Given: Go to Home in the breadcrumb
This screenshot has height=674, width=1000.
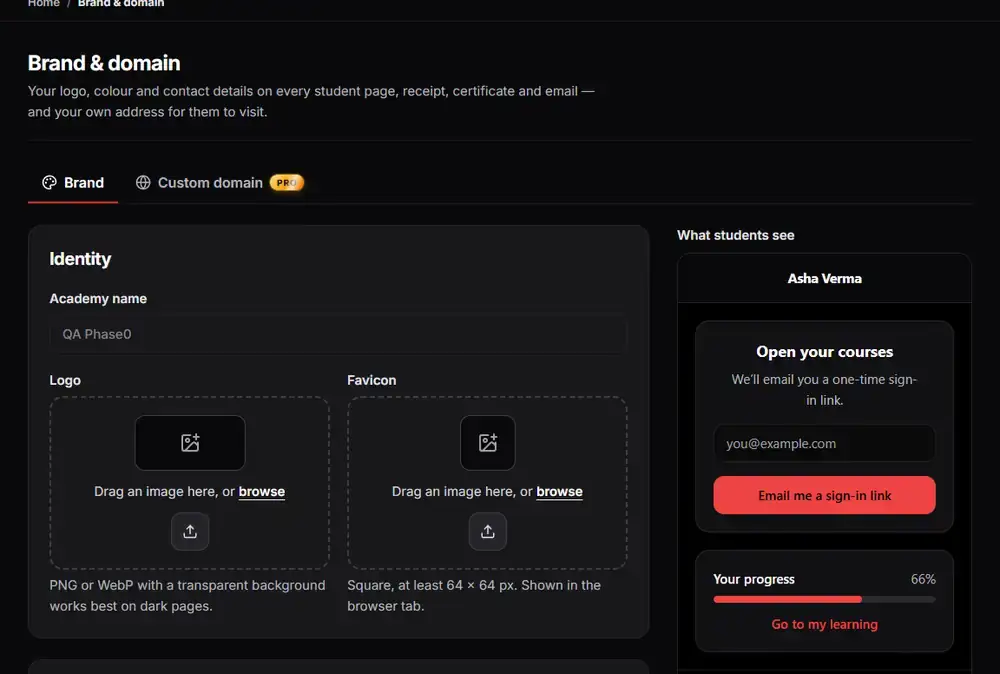Looking at the screenshot, I should (43, 3).
